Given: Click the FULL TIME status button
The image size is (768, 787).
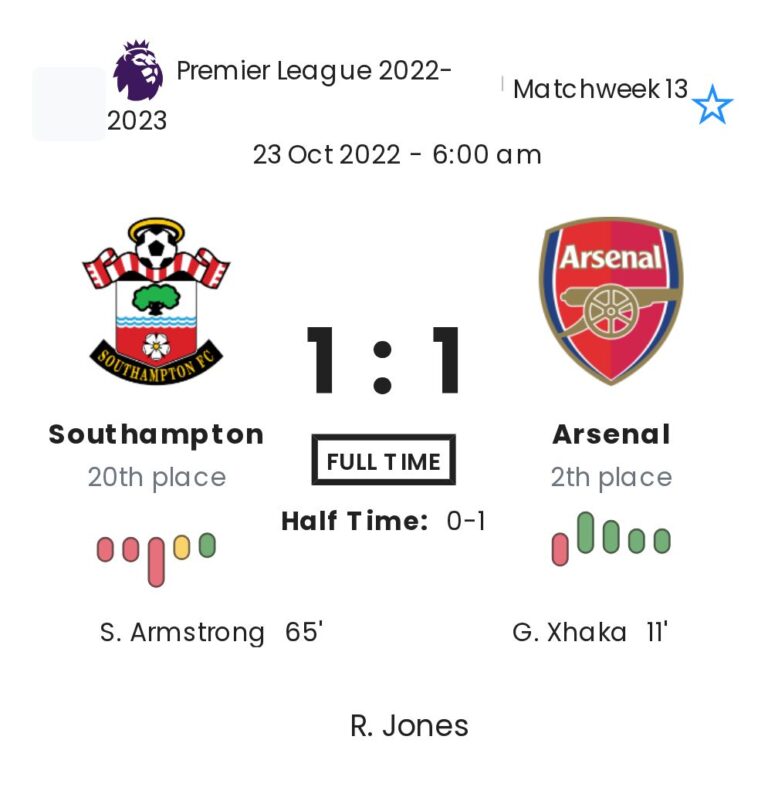Looking at the screenshot, I should [x=383, y=461].
